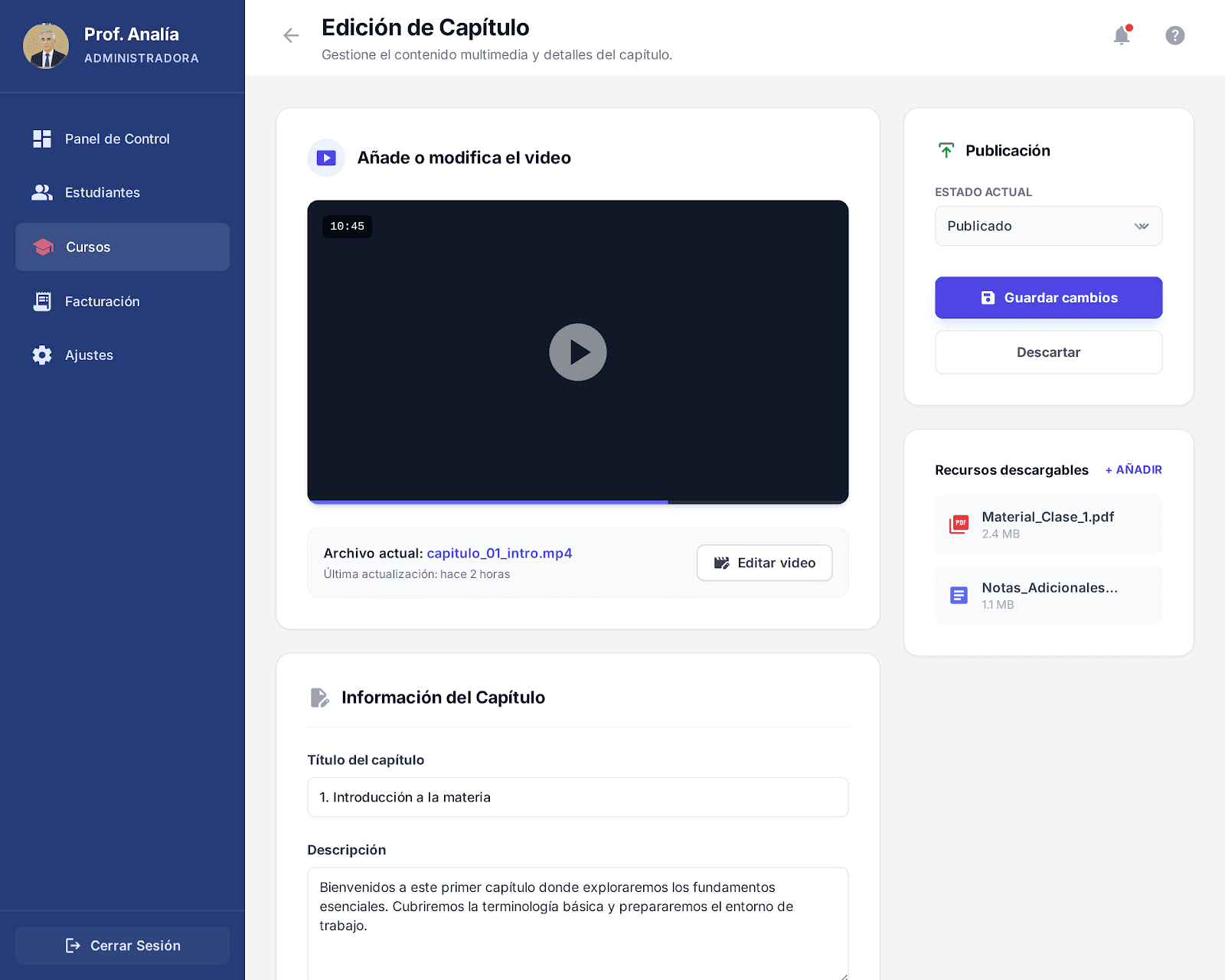Click the Publicación upload arrow icon
Viewport: 1225px width, 980px height.
tap(946, 150)
